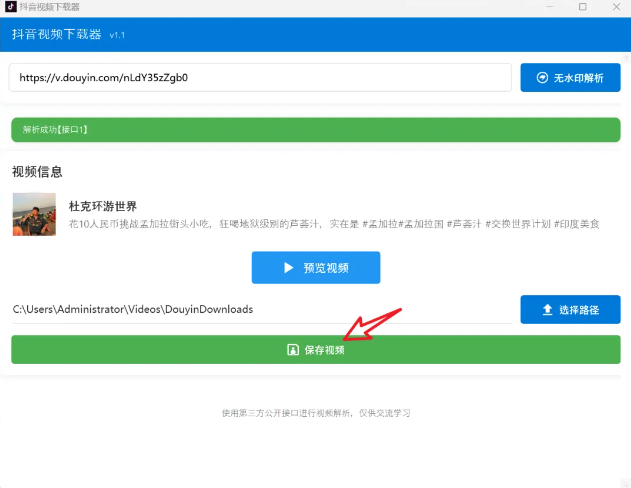The width and height of the screenshot is (631, 488).
Task: Maximize the downloader window
Action: [583, 7]
